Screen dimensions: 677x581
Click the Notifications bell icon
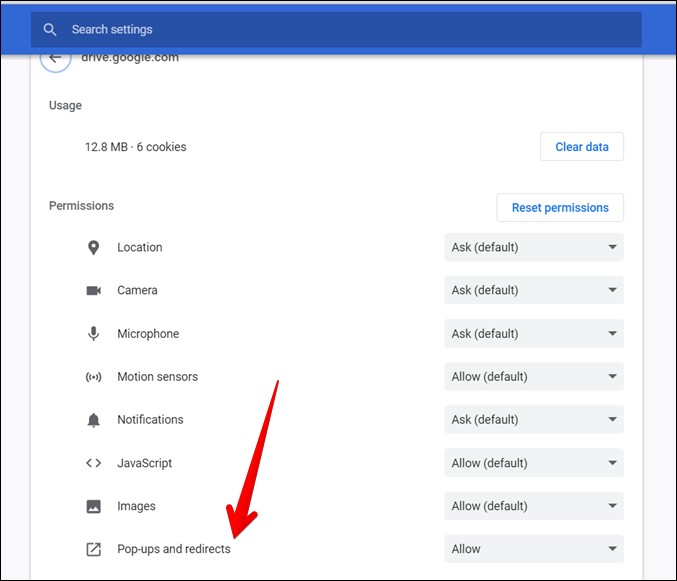pos(93,420)
